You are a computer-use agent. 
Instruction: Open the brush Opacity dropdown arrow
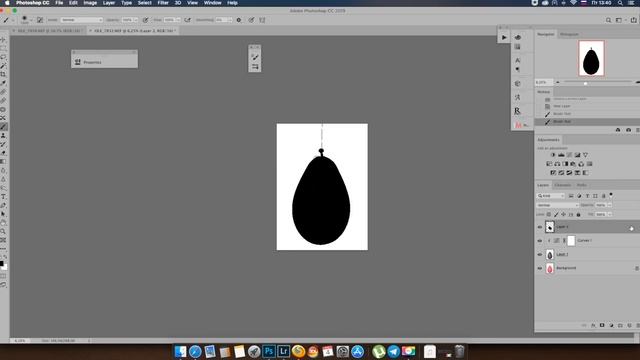[136, 20]
